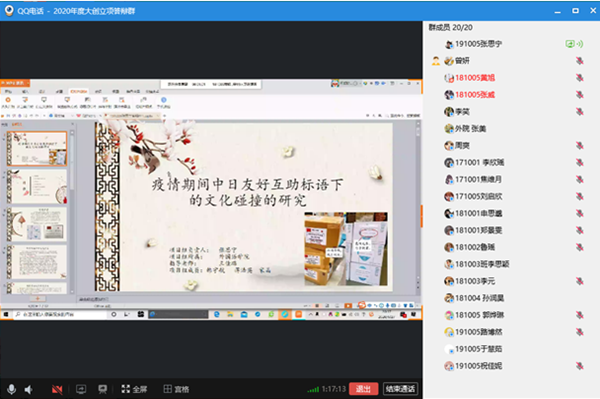Image resolution: width=600 pixels, height=399 pixels.
Task: Click the green sharing-screen icon for 191005张思宁
Action: point(570,44)
